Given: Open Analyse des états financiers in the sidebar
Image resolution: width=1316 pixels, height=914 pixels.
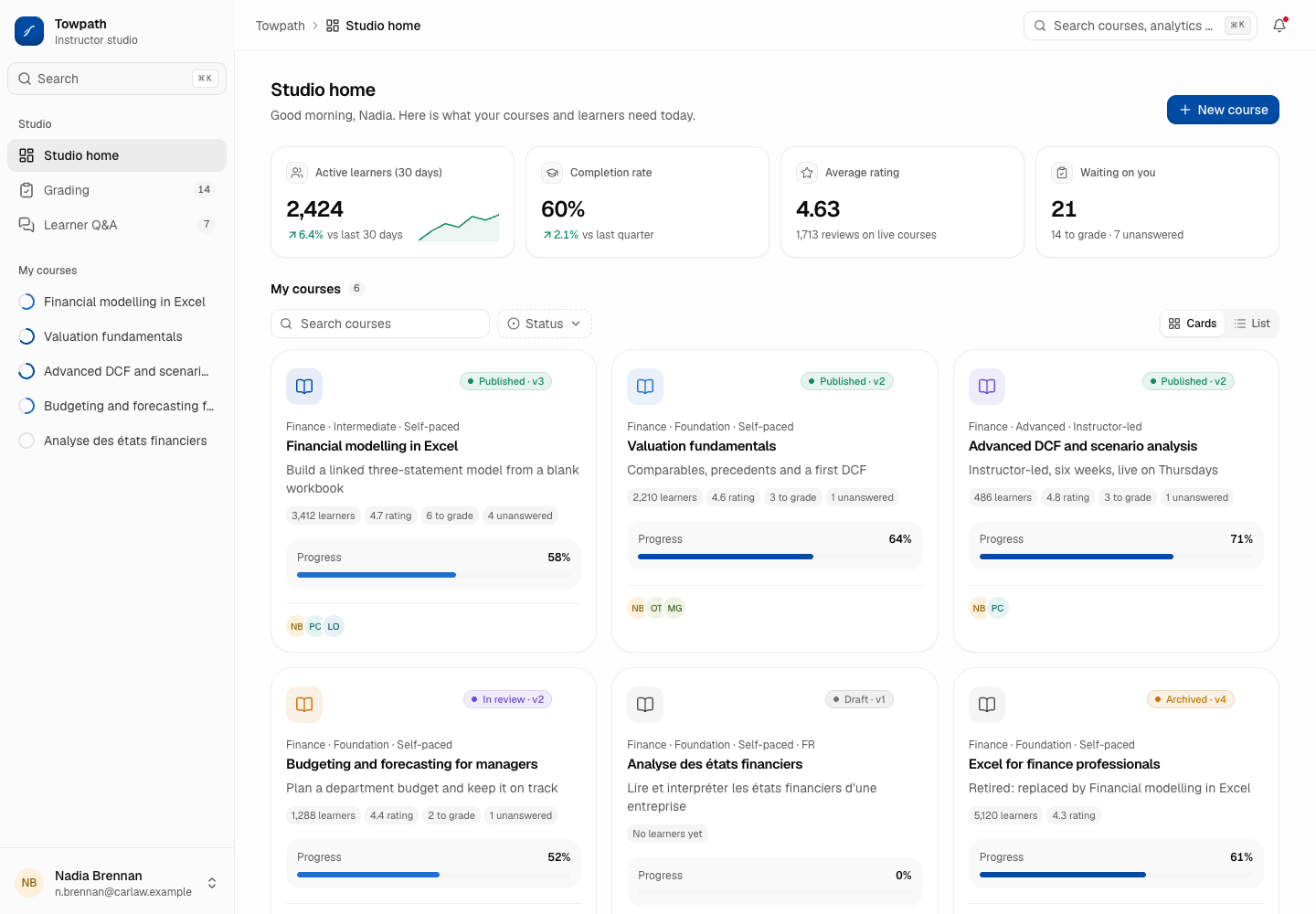Looking at the screenshot, I should (117, 441).
